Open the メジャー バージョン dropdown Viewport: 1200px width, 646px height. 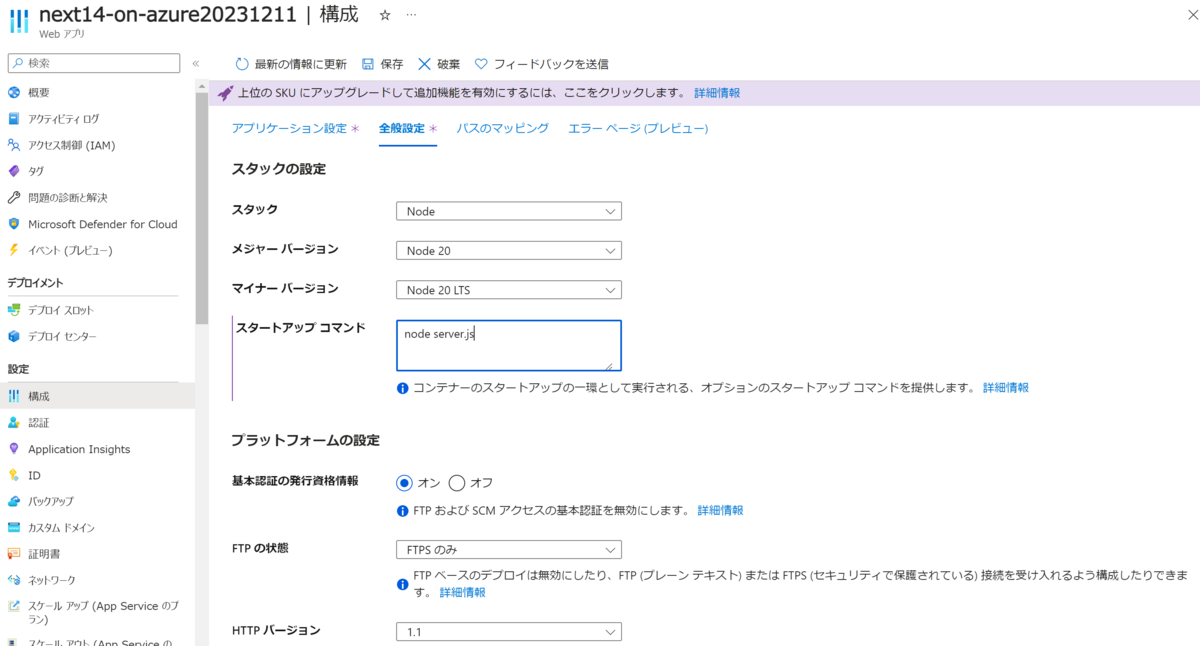509,251
